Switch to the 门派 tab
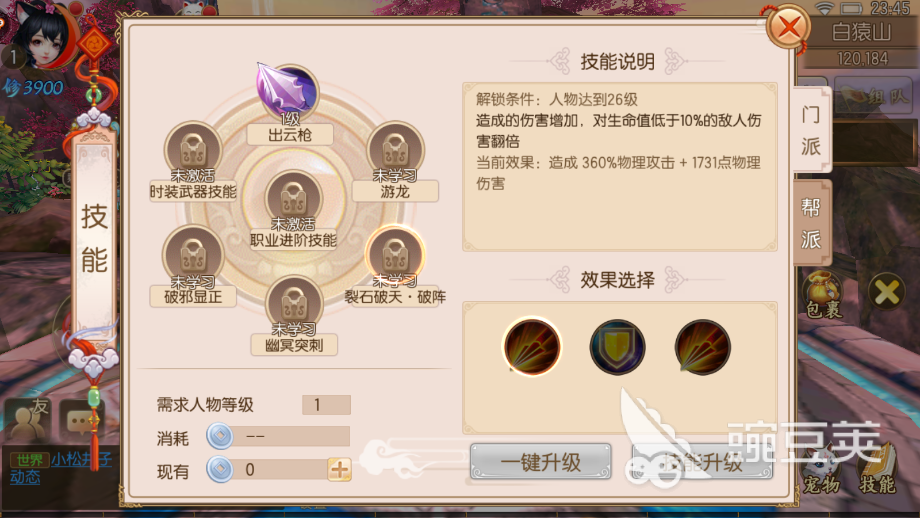Viewport: 920px width, 518px height. 811,130
